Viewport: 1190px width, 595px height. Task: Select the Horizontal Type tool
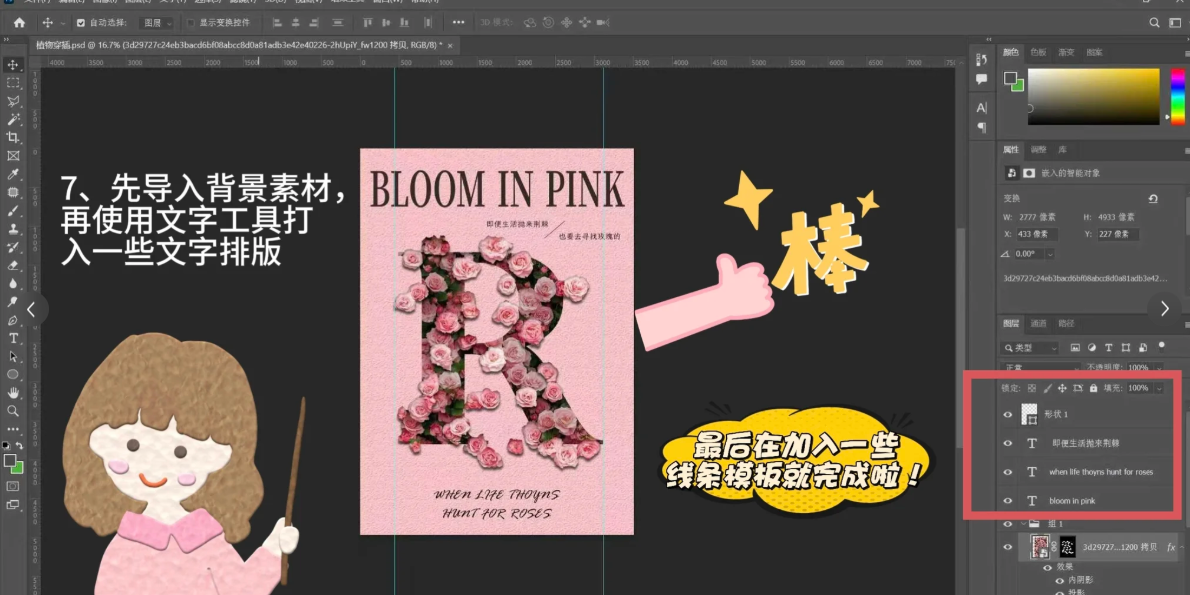(x=13, y=338)
